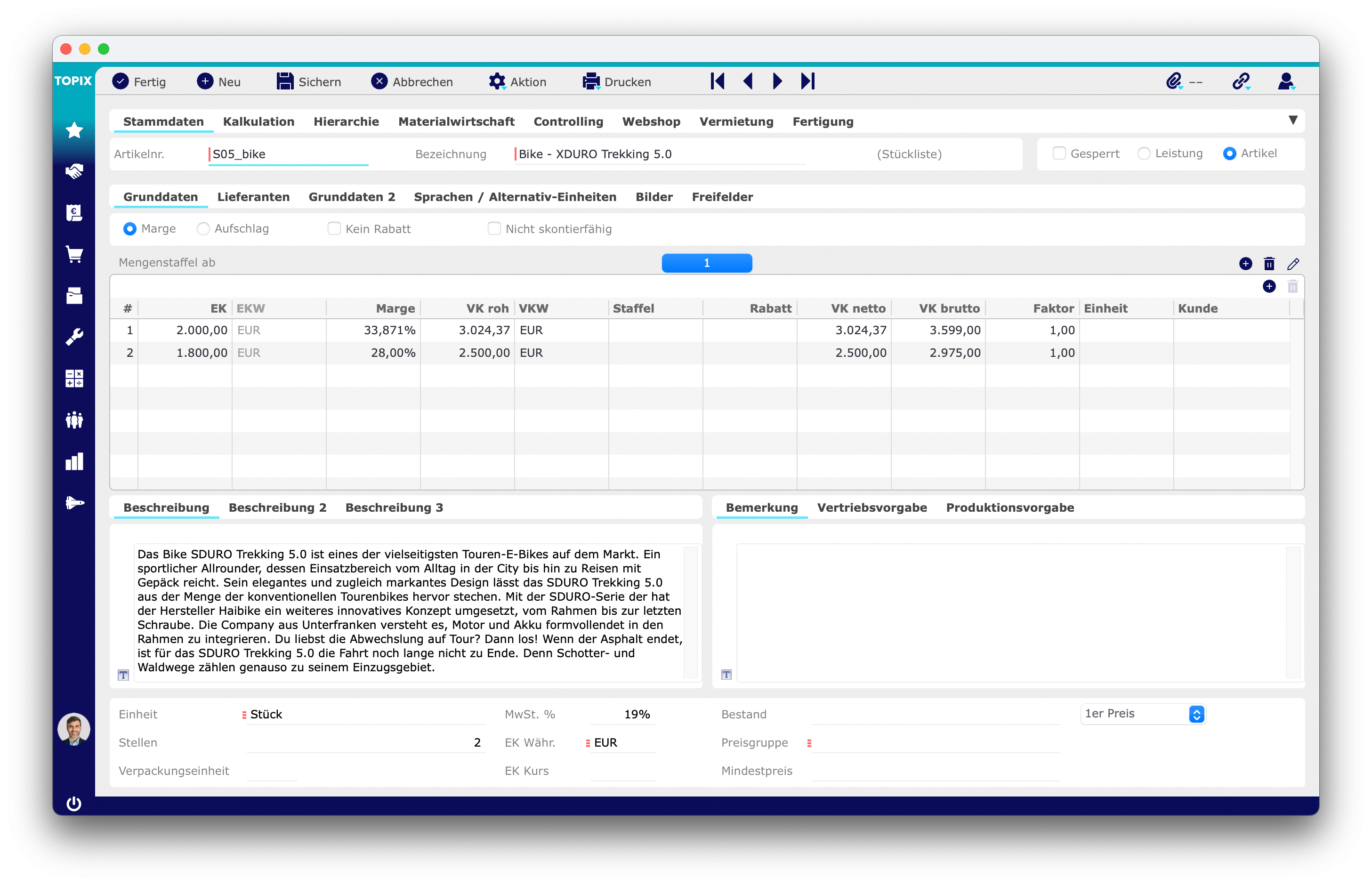Enable the Kein Rabatt checkbox
Screen dimensions: 1372x885
pos(334,229)
